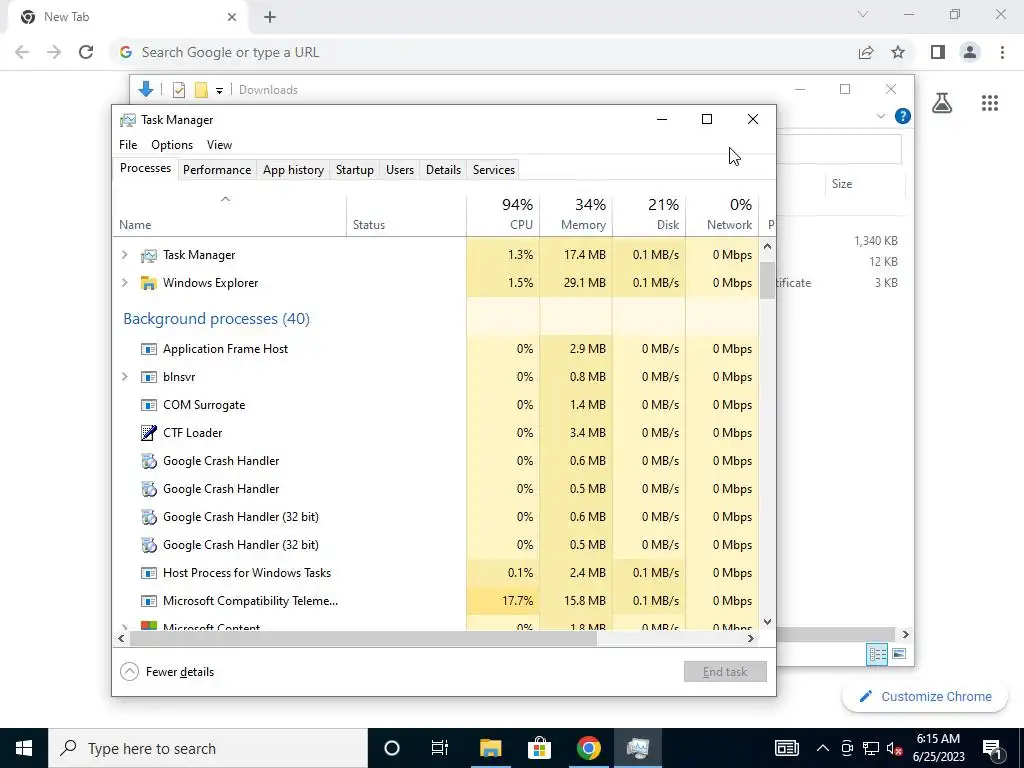Switch Downloads window to details view icon
Image resolution: width=1024 pixels, height=768 pixels.
click(x=877, y=654)
